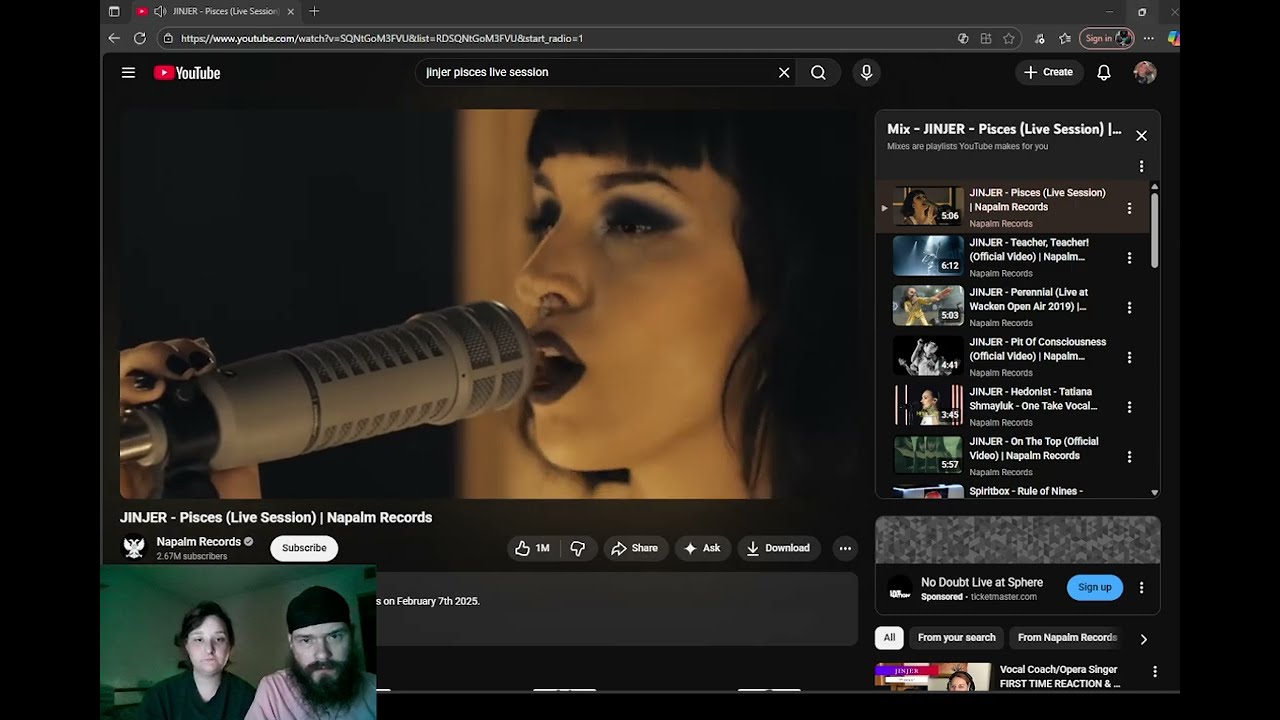Open Mix playlist options menu
The width and height of the screenshot is (1280, 720).
(1141, 167)
